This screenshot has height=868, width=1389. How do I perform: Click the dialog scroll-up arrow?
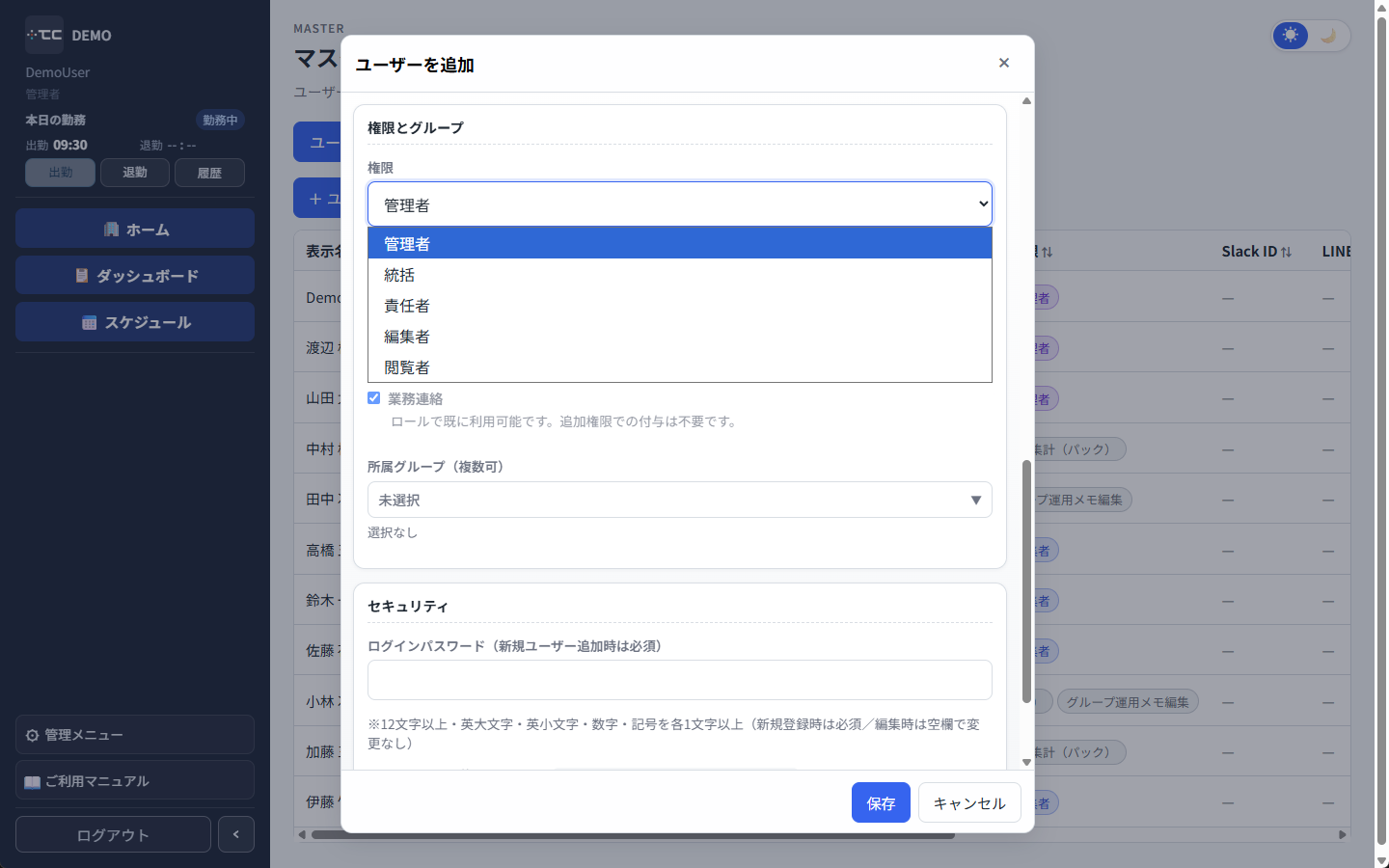(x=1026, y=100)
